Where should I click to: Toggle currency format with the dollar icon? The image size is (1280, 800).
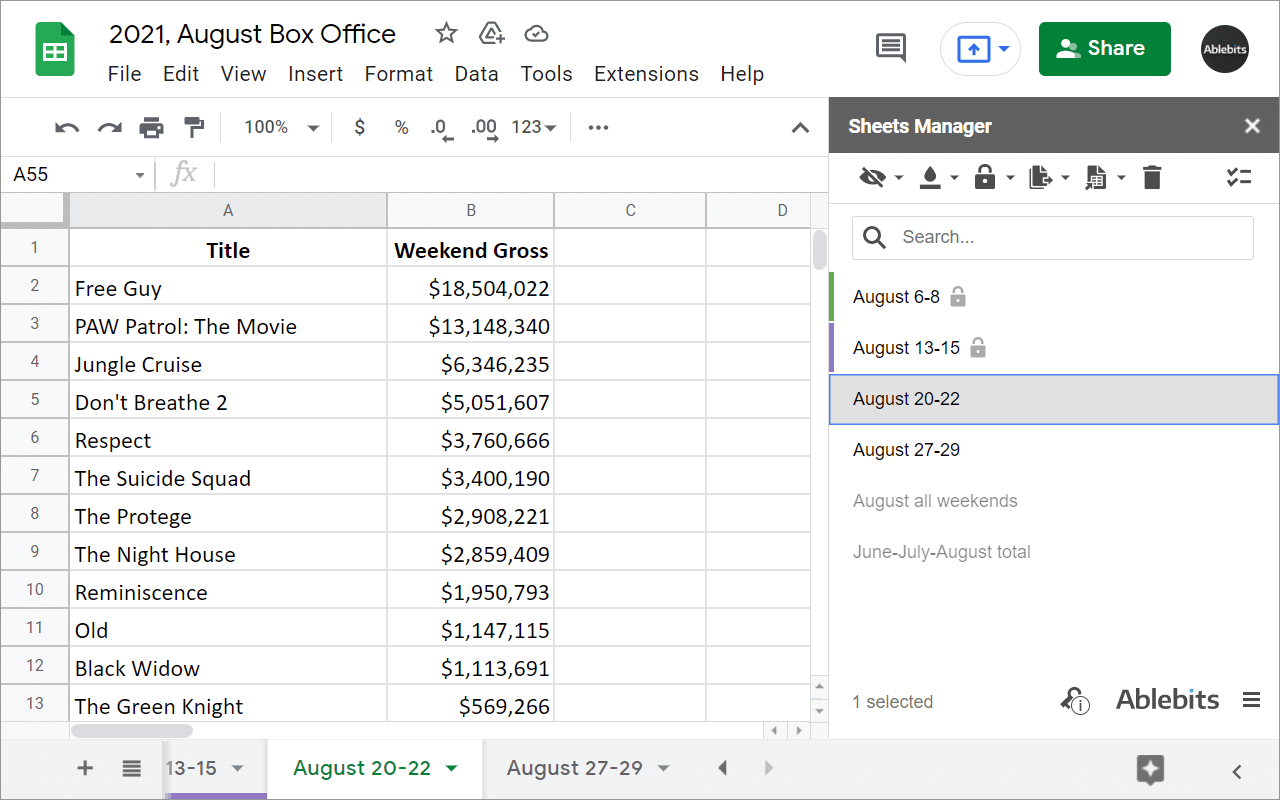tap(359, 127)
